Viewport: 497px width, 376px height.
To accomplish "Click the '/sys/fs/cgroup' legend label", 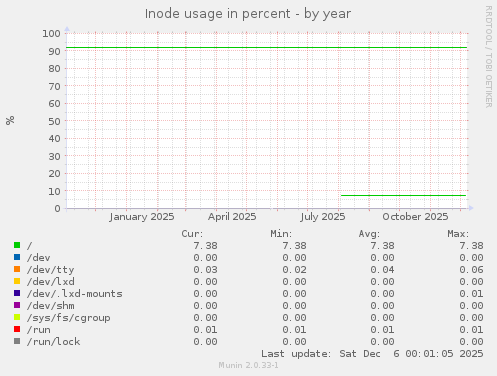I will pyautogui.click(x=69, y=318).
